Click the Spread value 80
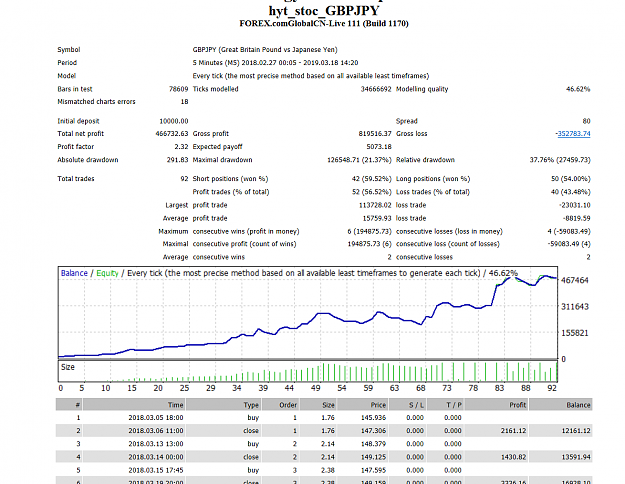This screenshot has height=484, width=625. click(586, 121)
